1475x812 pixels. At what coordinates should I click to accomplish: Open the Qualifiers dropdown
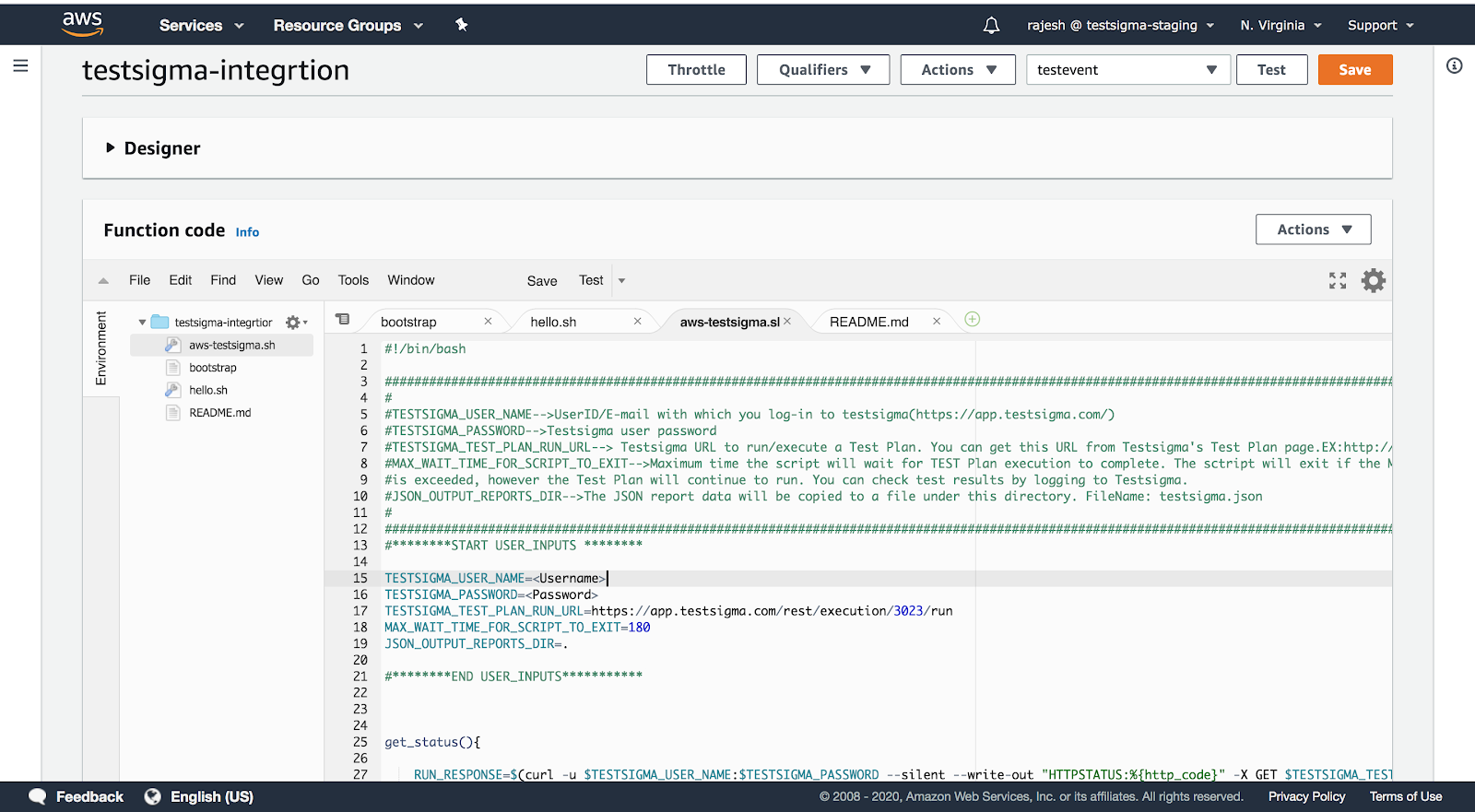click(x=823, y=70)
